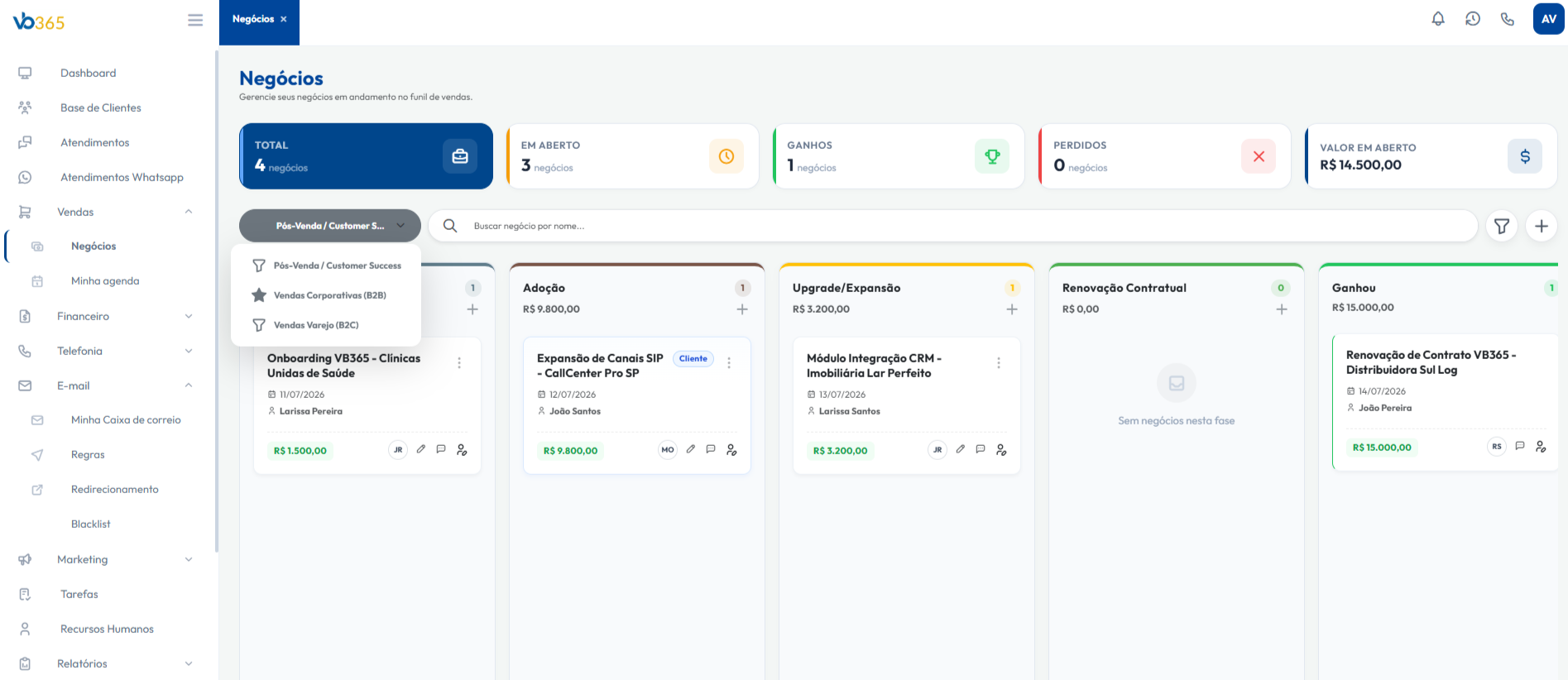Image resolution: width=1568 pixels, height=680 pixels.
Task: Click the RS avatar on Renovação card
Action: [x=1497, y=447]
